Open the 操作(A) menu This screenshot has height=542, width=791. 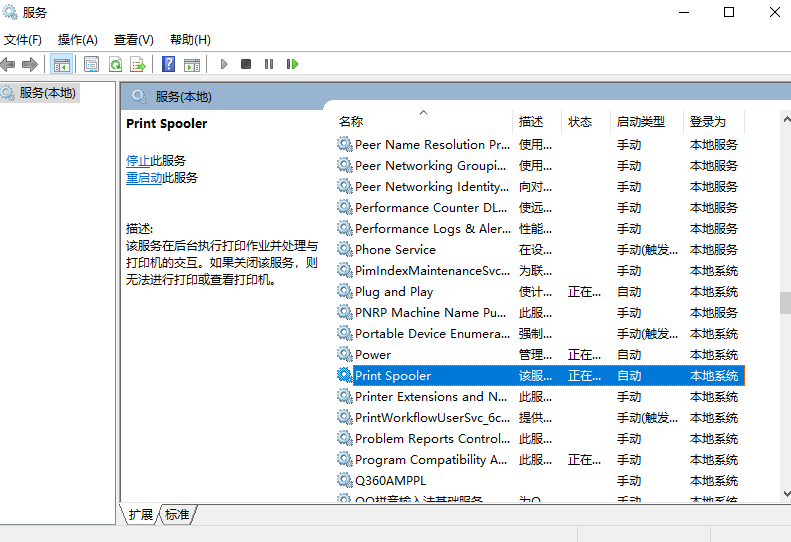tap(77, 40)
